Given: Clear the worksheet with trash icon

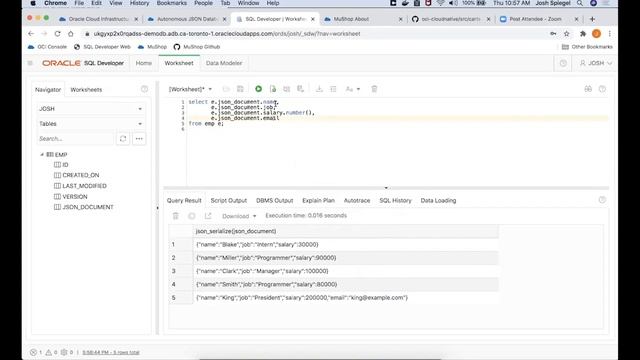Looking at the screenshot, I should (x=374, y=89).
